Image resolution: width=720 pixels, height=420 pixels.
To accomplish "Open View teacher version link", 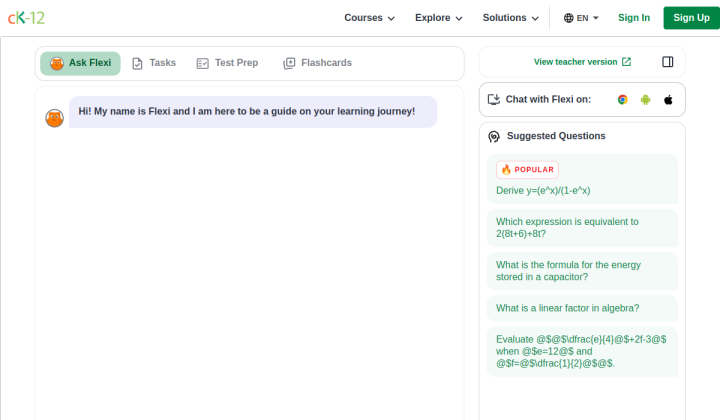I will pos(582,62).
